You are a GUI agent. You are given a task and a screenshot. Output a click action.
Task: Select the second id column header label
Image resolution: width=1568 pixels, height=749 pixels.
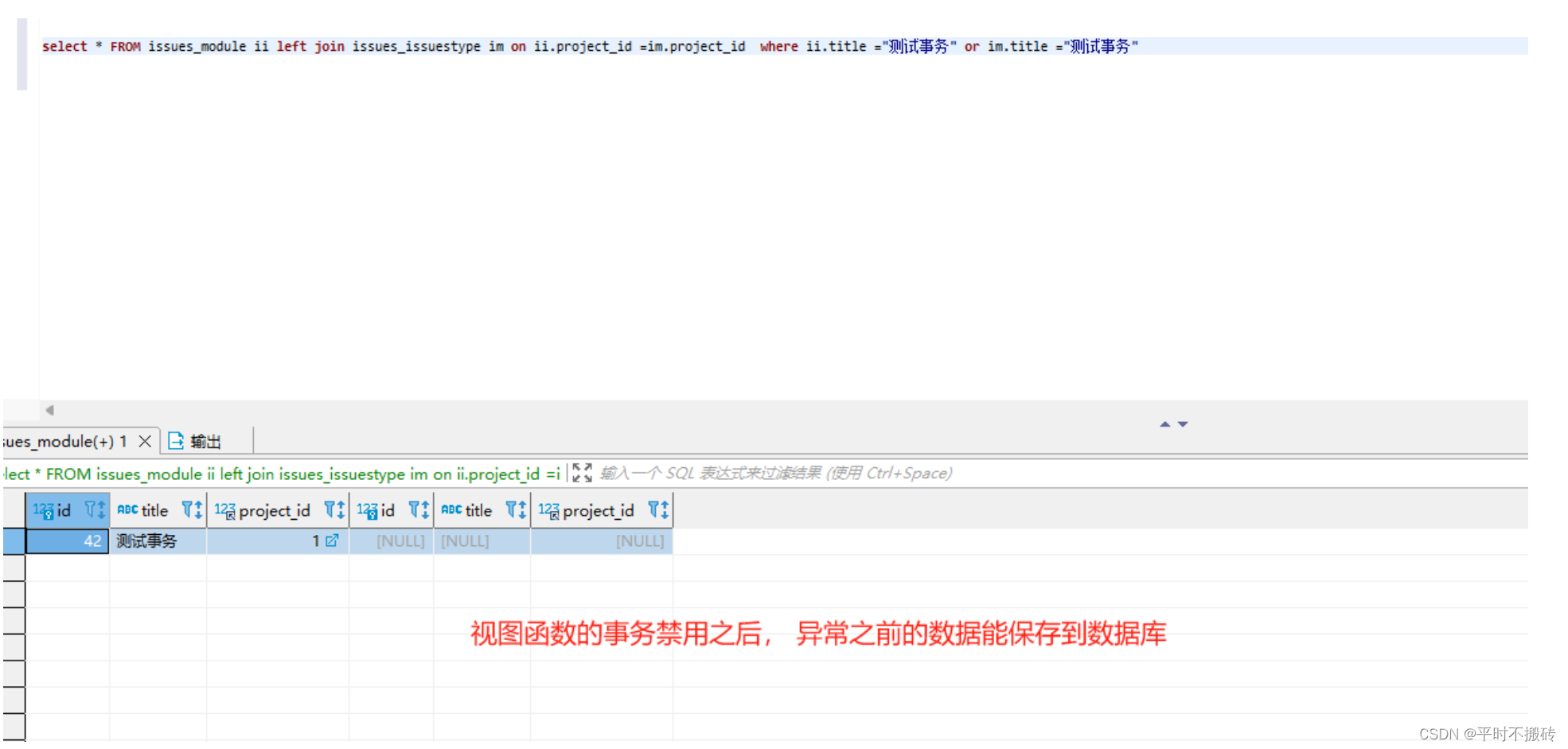click(388, 510)
